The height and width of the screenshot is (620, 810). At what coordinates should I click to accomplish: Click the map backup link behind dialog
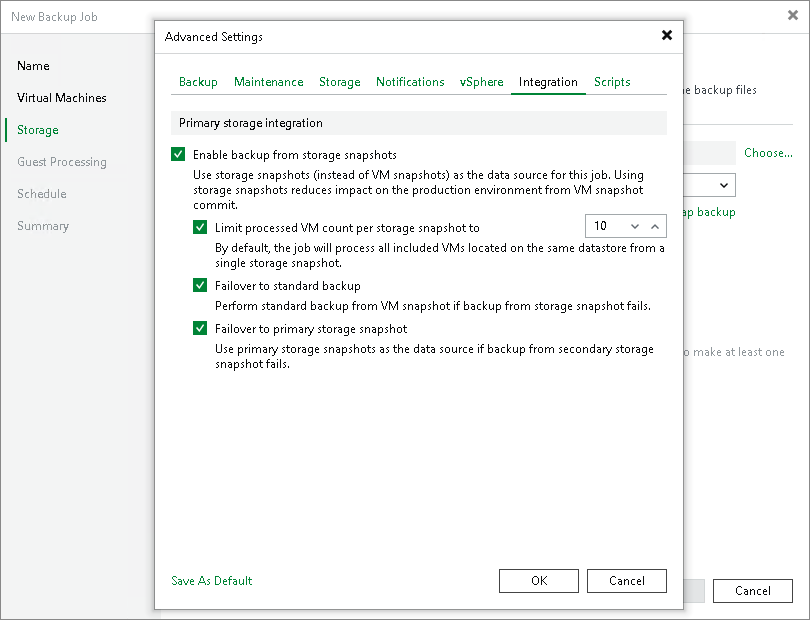pos(709,212)
